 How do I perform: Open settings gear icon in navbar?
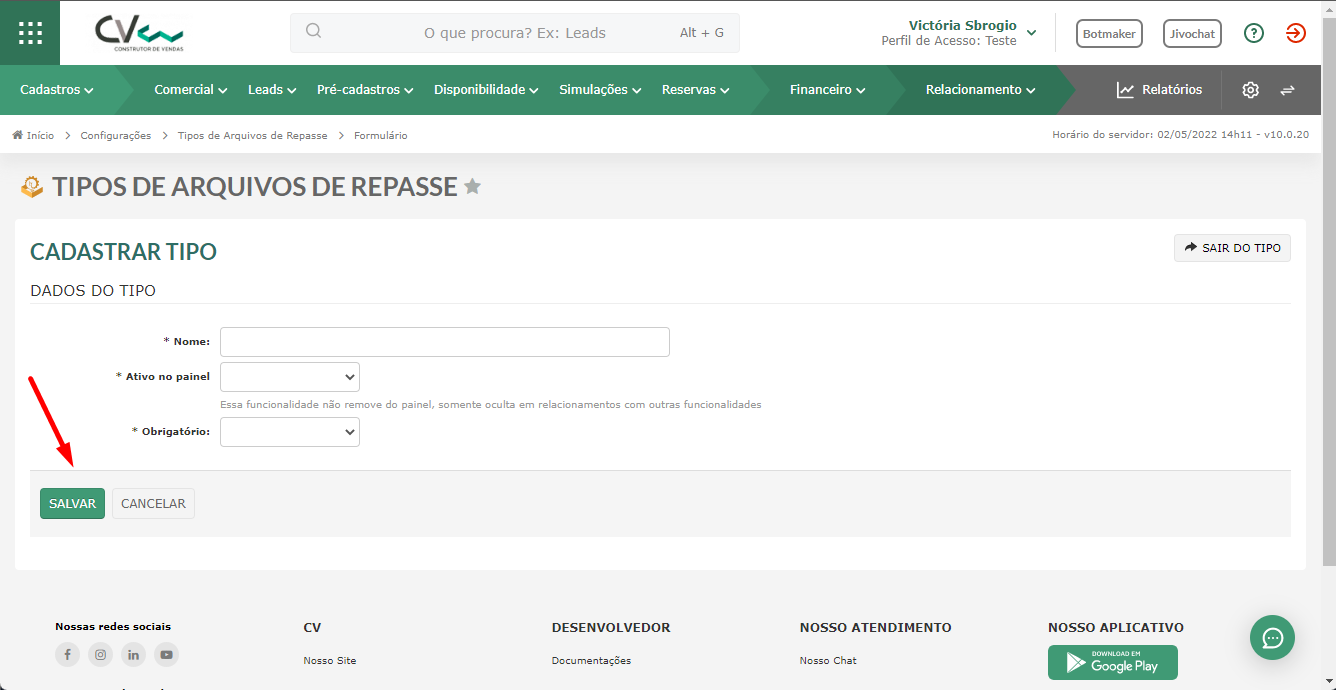click(1251, 90)
